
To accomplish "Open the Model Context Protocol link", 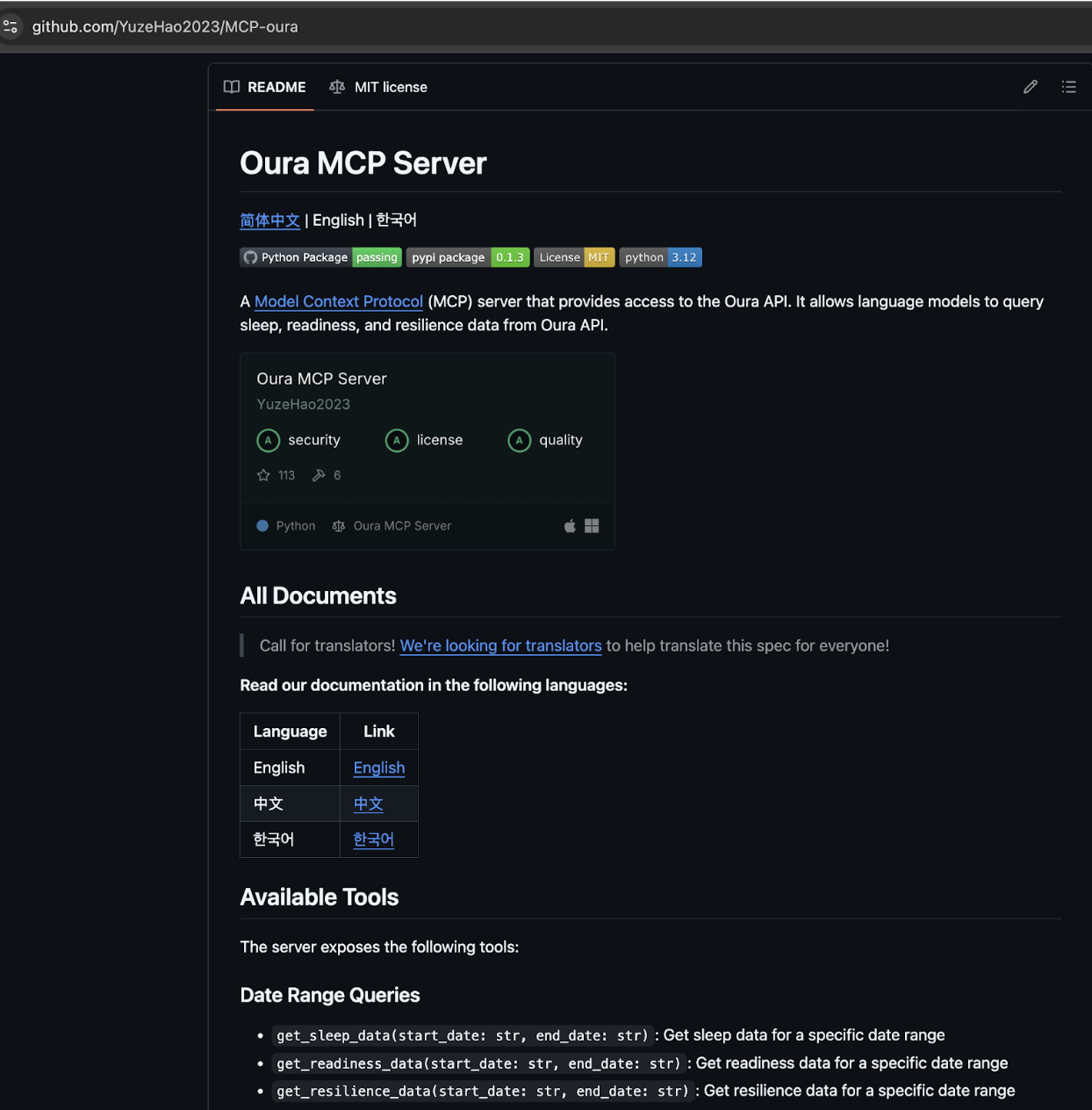I will (x=339, y=301).
